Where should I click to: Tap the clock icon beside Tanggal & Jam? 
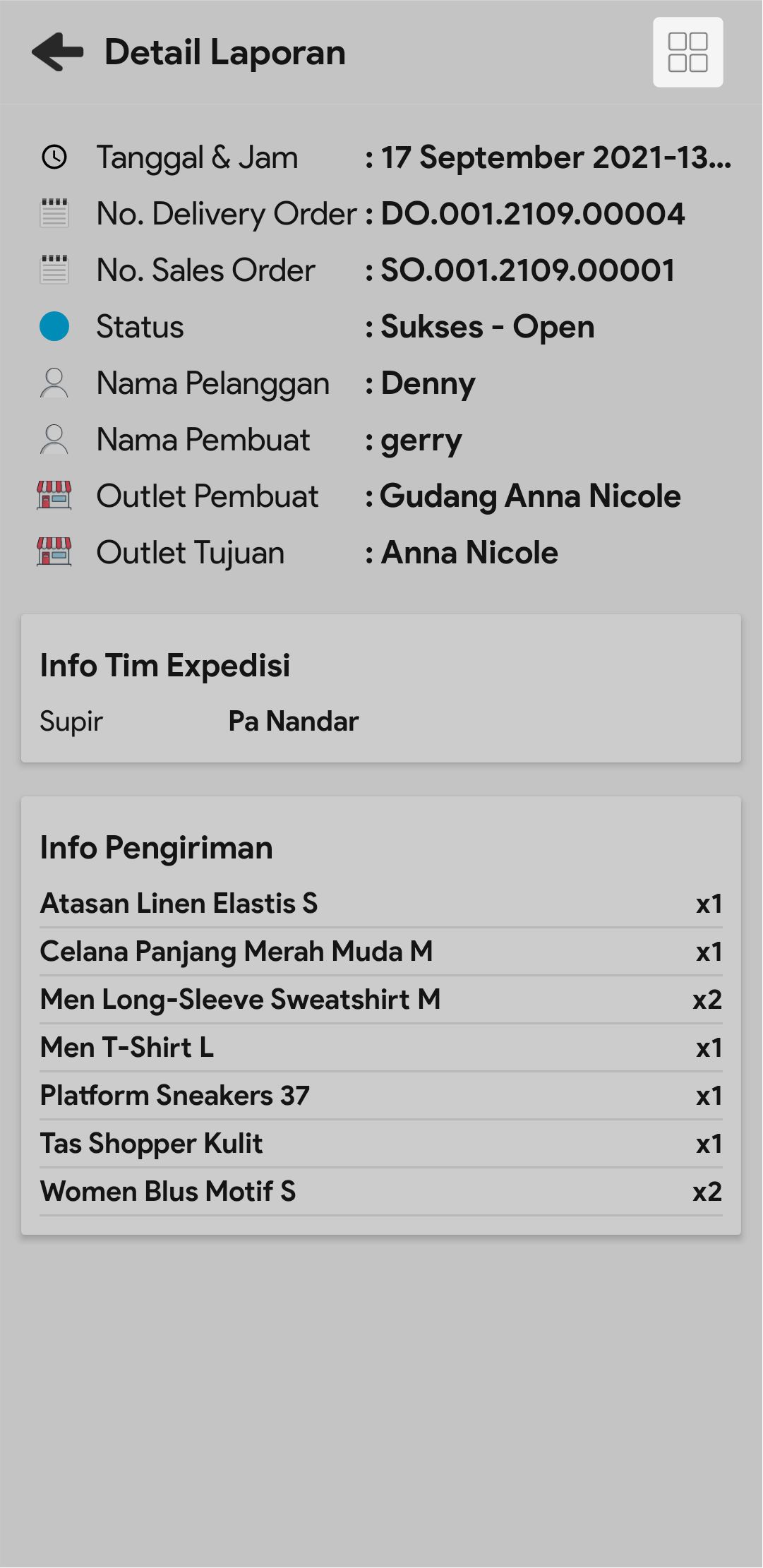(x=54, y=157)
